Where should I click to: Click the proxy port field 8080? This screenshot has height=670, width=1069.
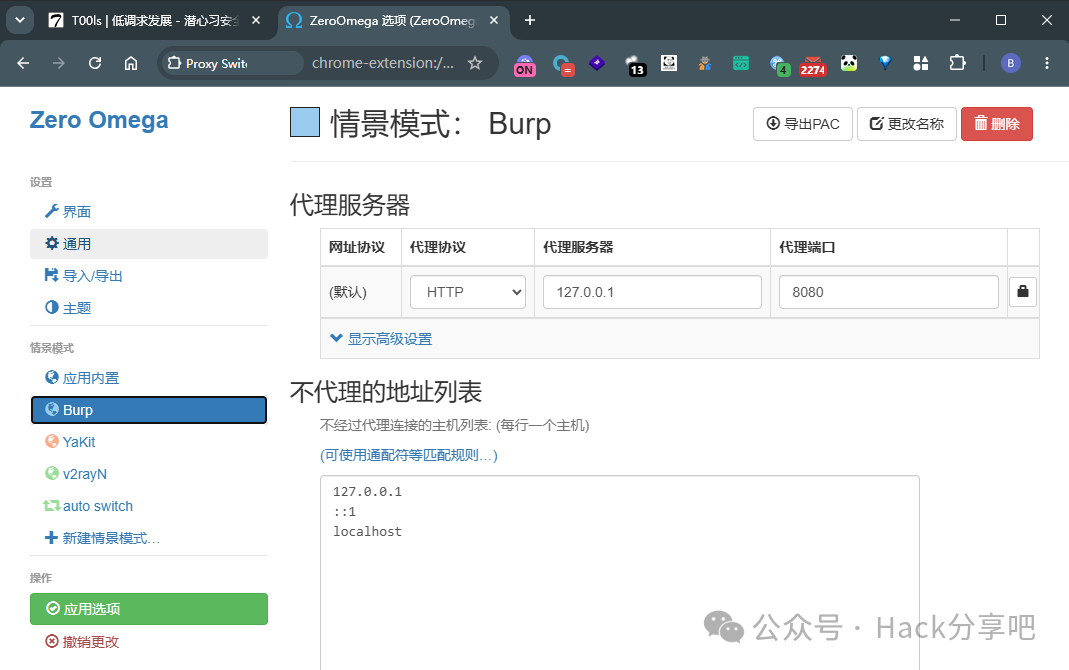pos(889,292)
